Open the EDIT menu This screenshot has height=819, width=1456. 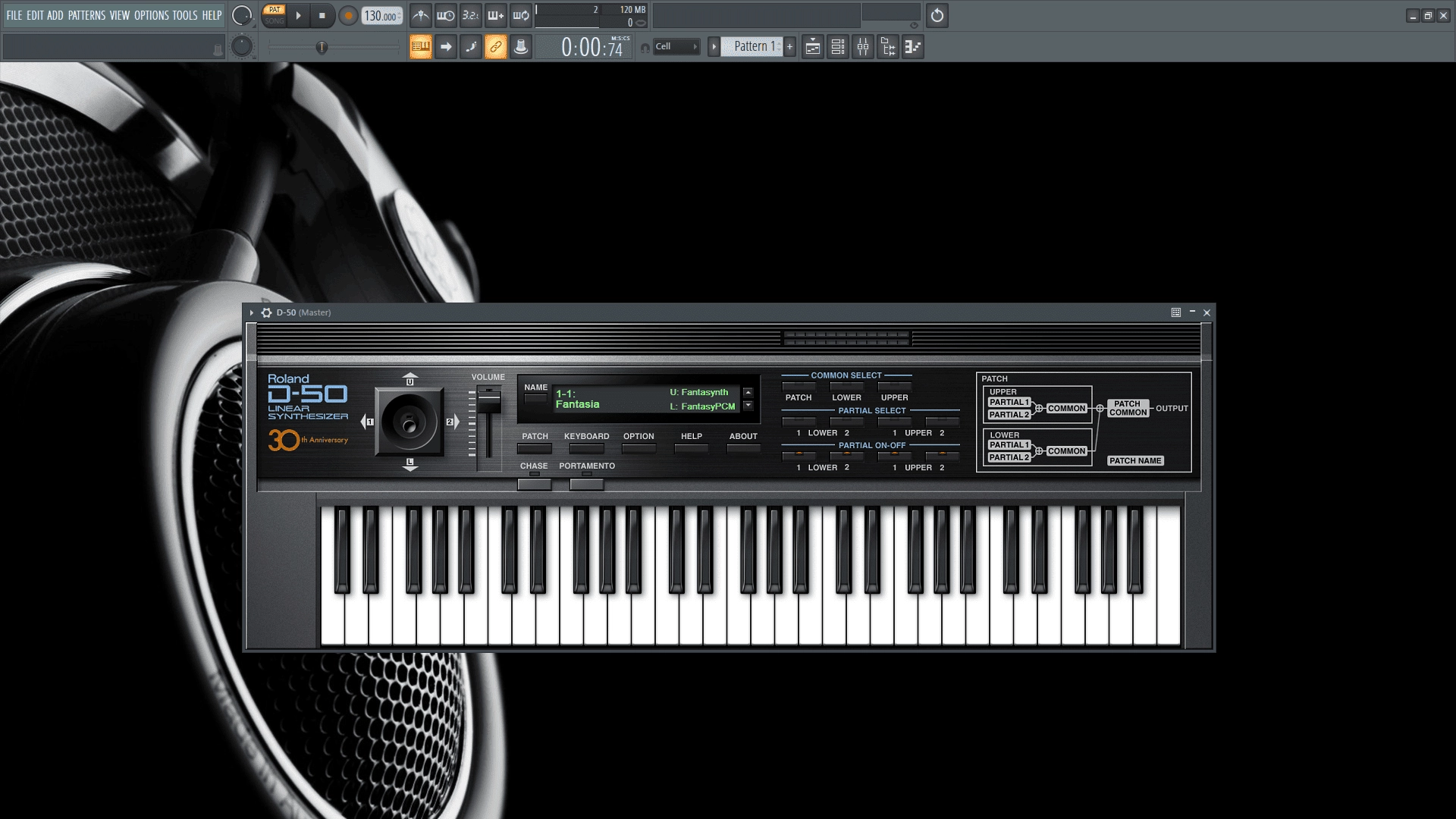click(35, 15)
